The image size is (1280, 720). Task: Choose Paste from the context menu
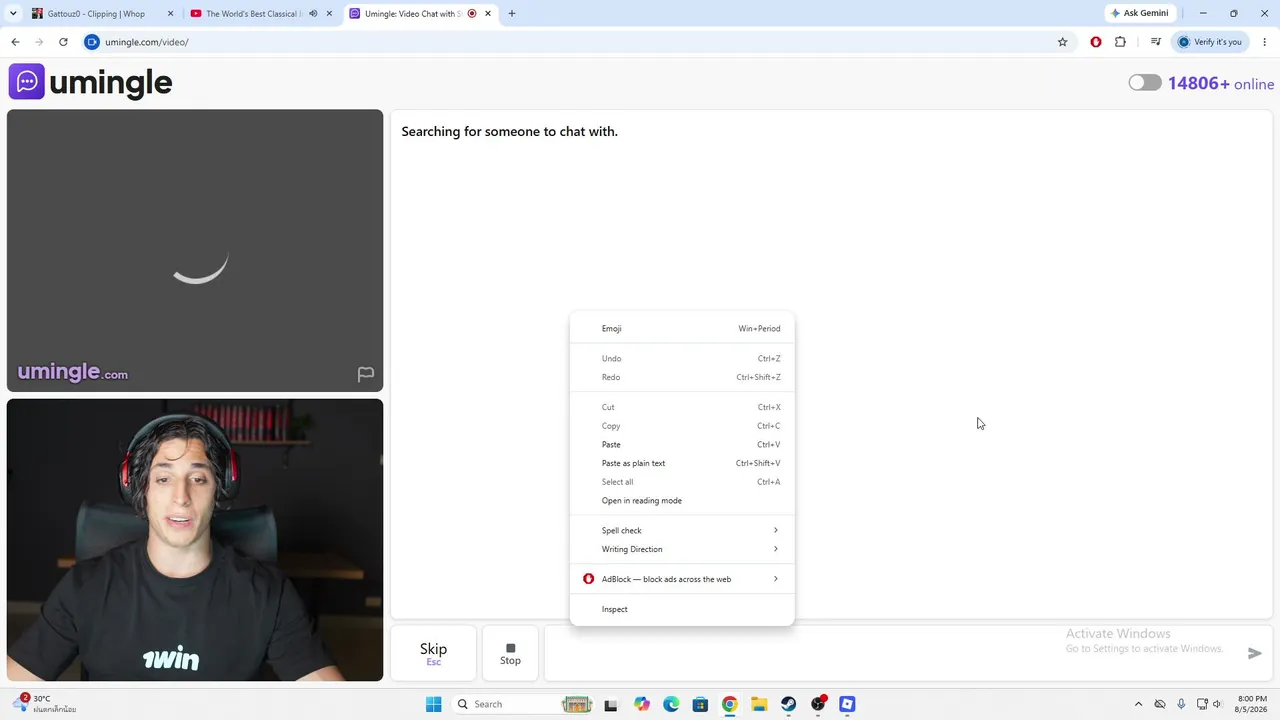pos(682,444)
